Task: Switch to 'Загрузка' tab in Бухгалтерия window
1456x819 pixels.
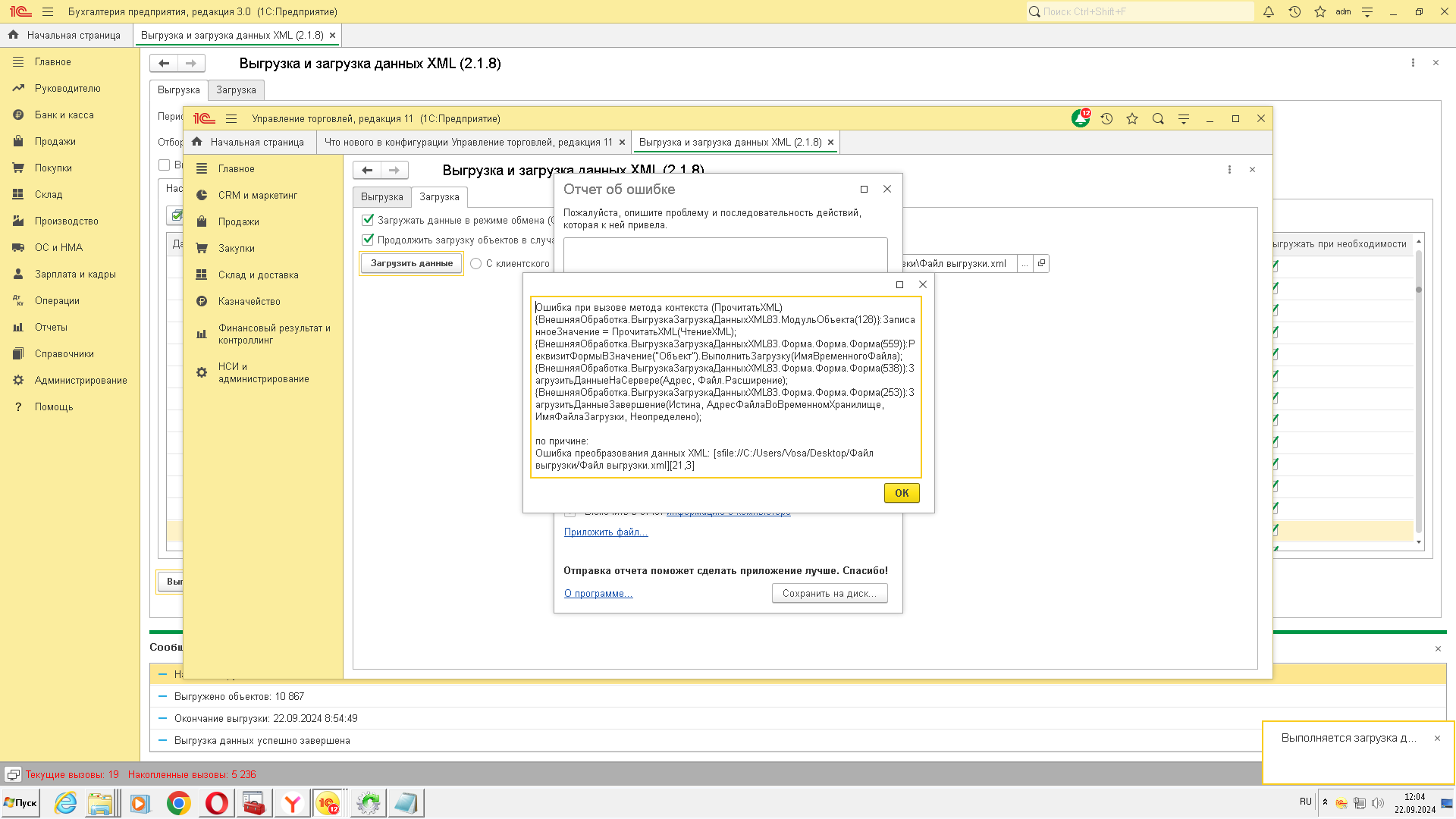Action: coord(236,89)
